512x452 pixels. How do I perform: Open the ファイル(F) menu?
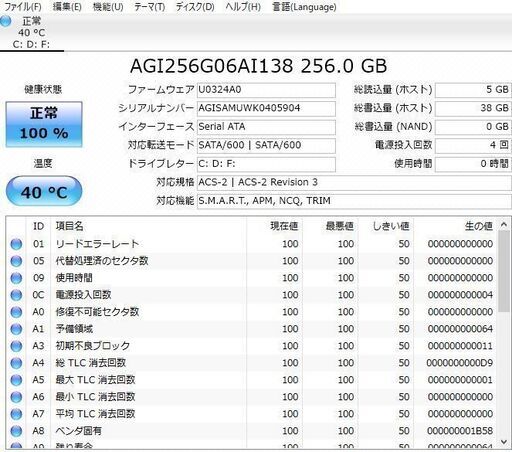click(x=23, y=7)
